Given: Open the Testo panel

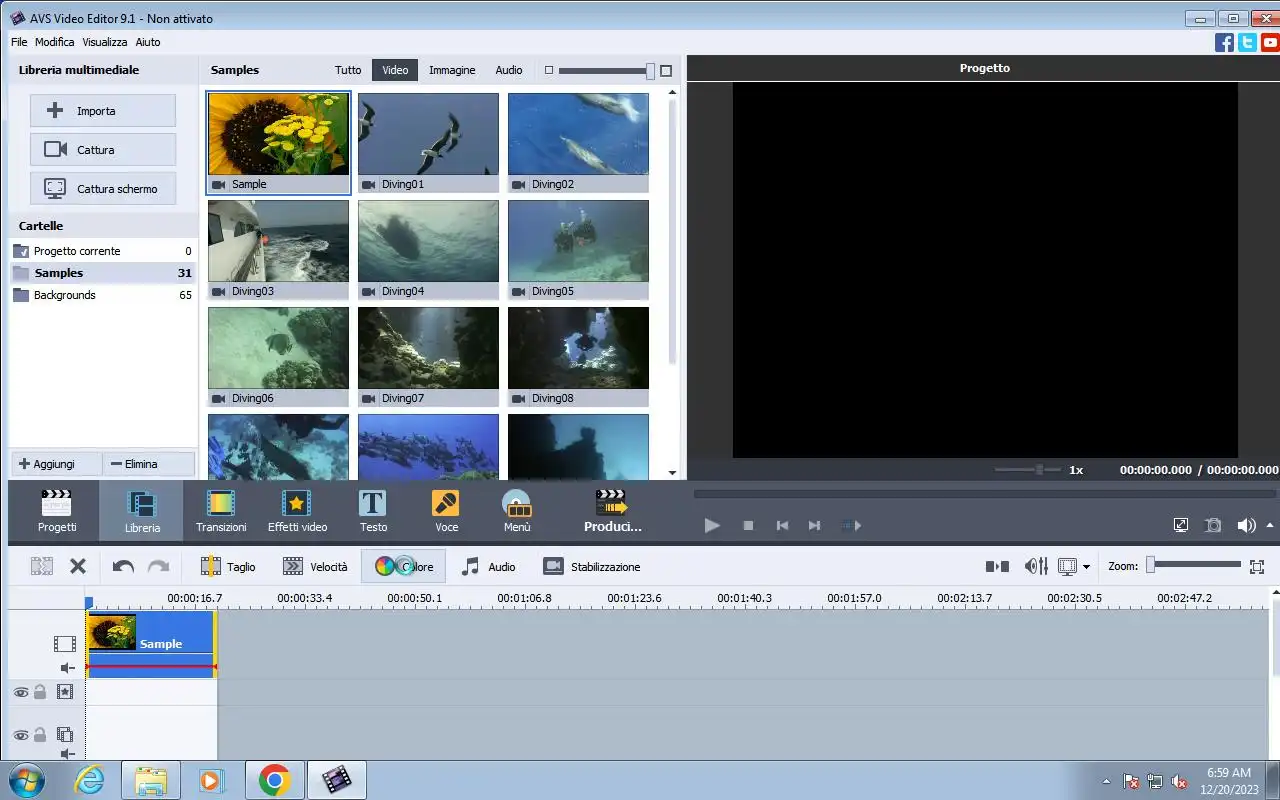Looking at the screenshot, I should (373, 511).
